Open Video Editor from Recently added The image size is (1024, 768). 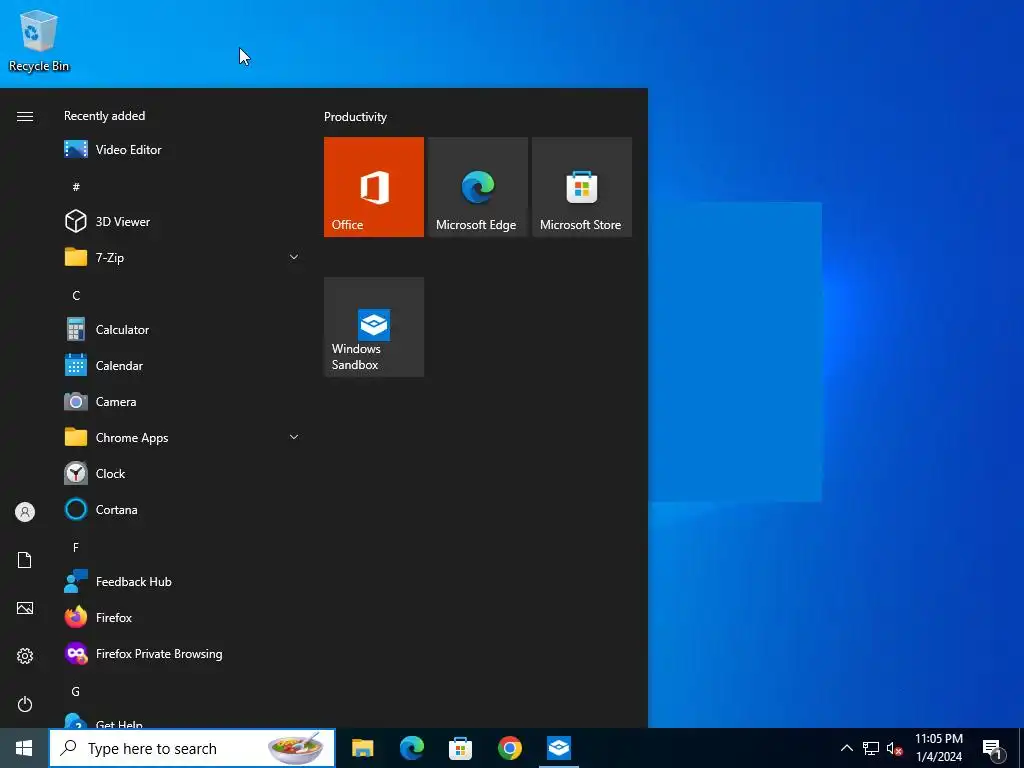click(x=182, y=150)
